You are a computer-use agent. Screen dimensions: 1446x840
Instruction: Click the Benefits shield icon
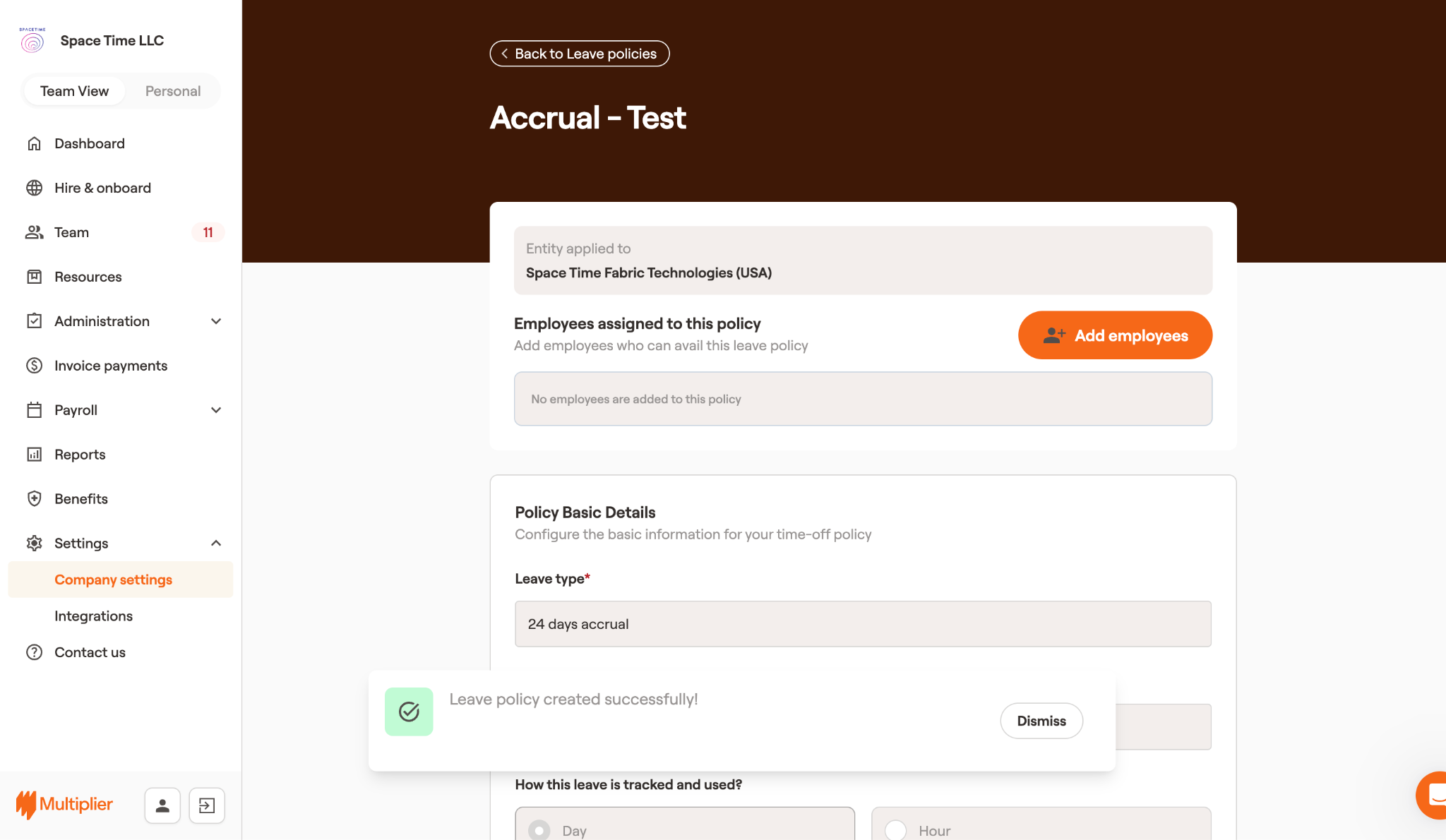[x=34, y=499]
